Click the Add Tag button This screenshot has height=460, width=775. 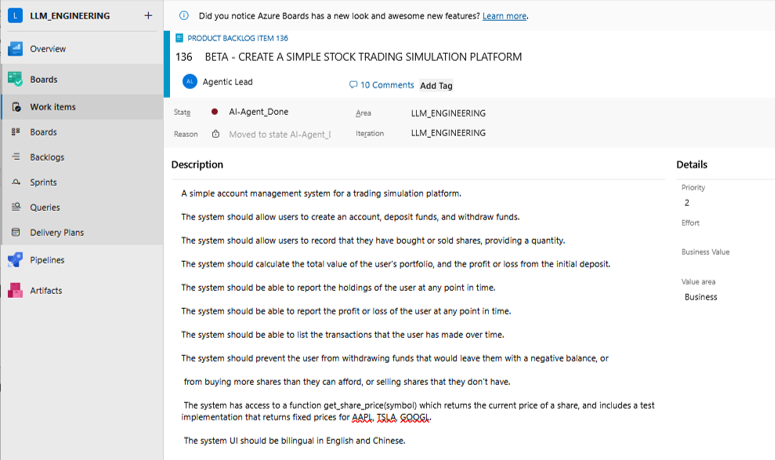tap(436, 86)
